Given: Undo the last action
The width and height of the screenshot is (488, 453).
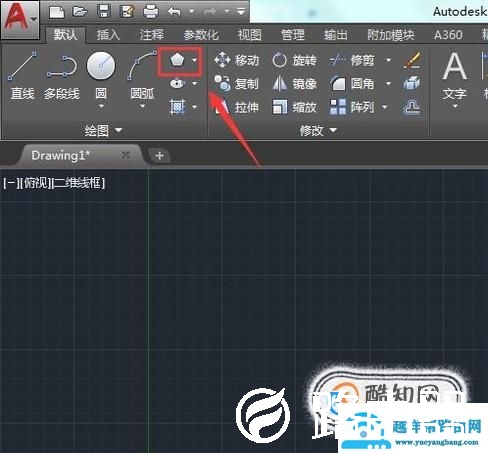Looking at the screenshot, I should [x=174, y=12].
